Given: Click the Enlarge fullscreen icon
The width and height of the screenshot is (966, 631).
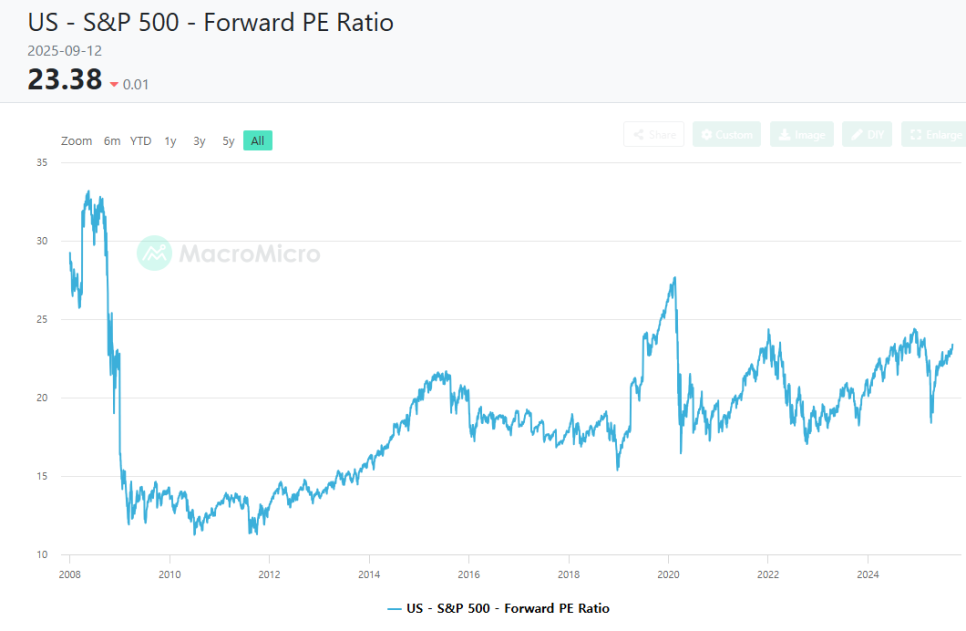Looking at the screenshot, I should pos(935,134).
